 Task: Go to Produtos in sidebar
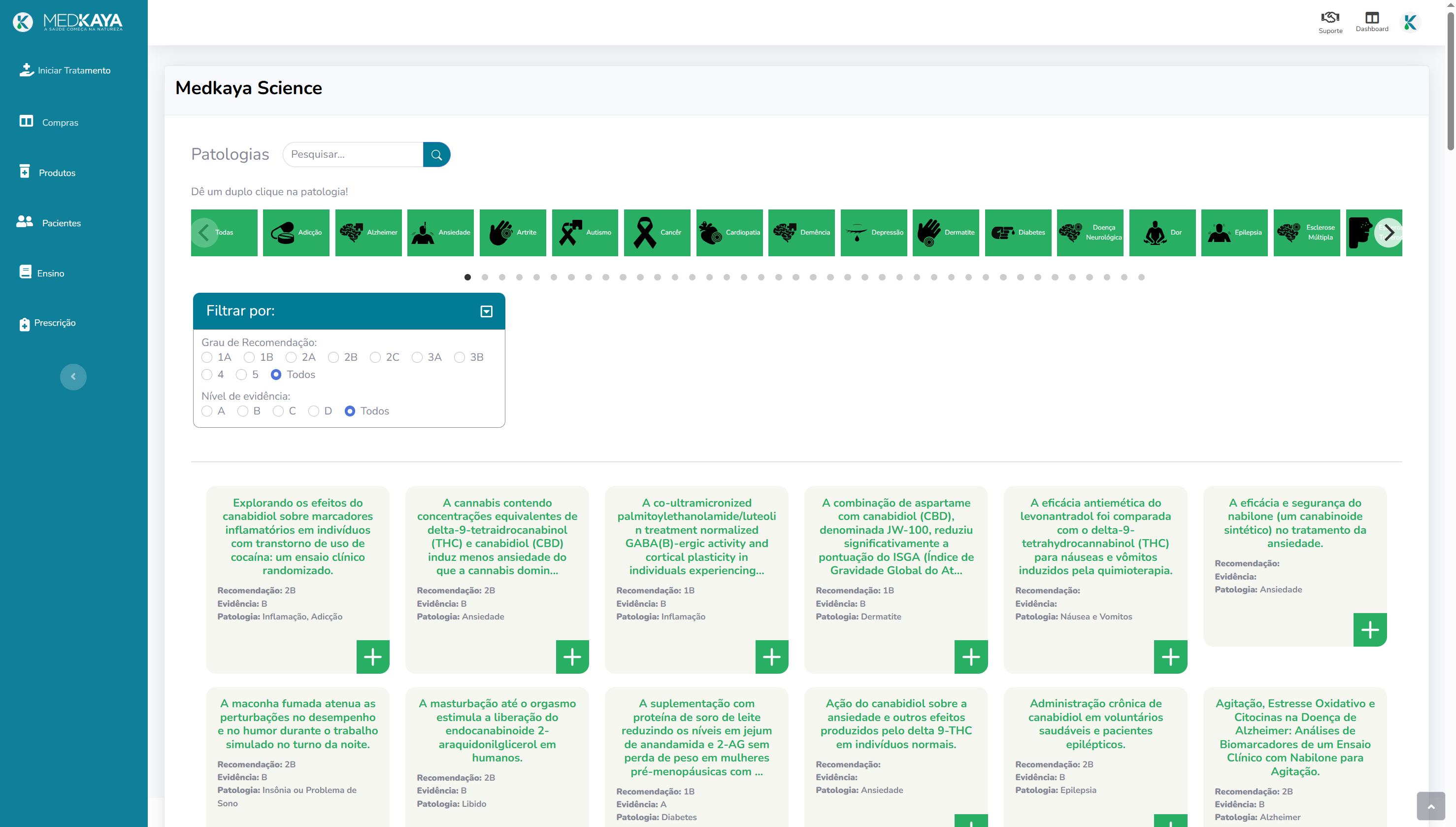coord(48,172)
